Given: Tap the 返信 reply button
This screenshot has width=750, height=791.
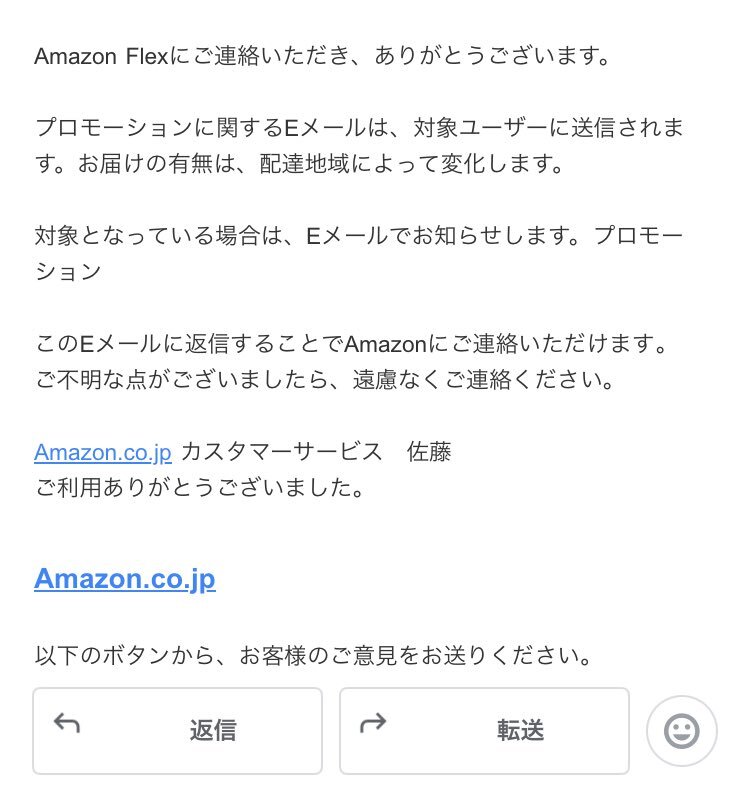Looking at the screenshot, I should pyautogui.click(x=178, y=730).
